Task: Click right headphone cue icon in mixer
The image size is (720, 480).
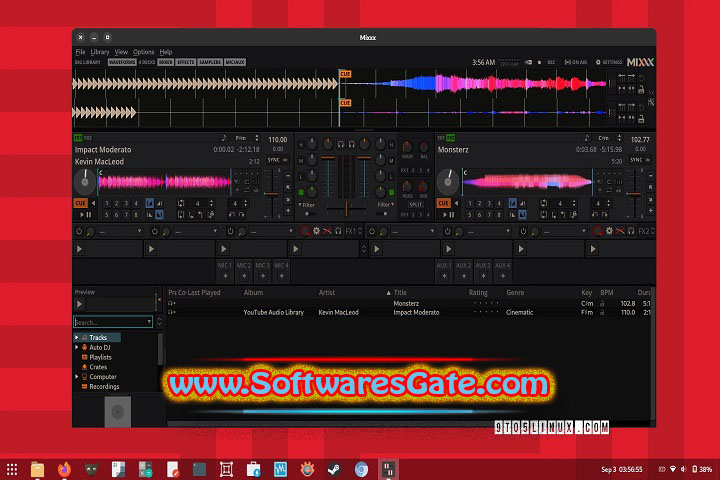Action: coord(352,145)
